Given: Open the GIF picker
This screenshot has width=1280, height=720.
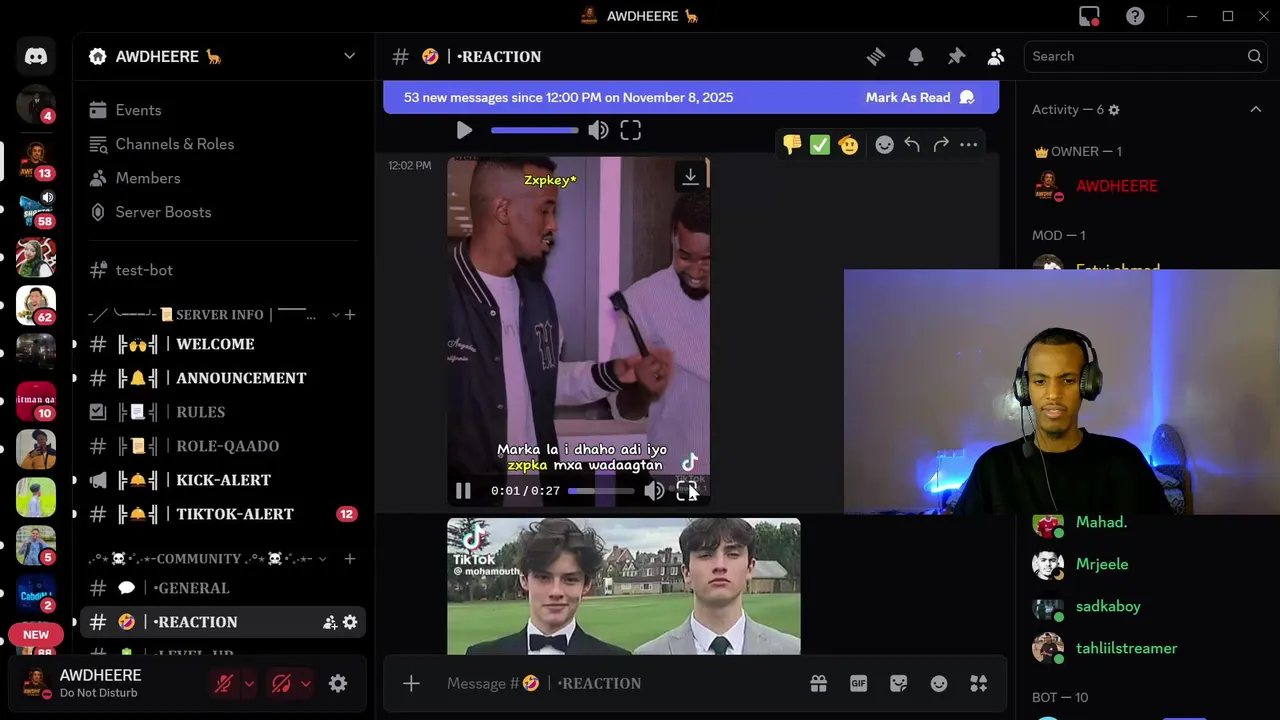Looking at the screenshot, I should 858,683.
